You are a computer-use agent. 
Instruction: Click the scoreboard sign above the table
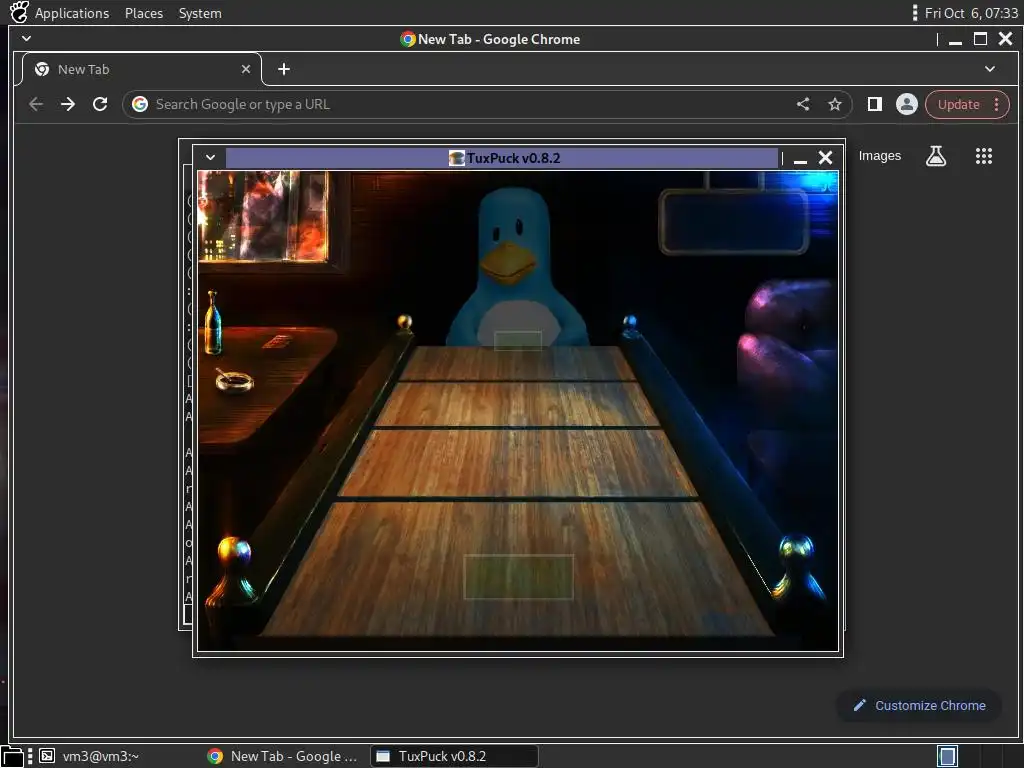pos(733,221)
